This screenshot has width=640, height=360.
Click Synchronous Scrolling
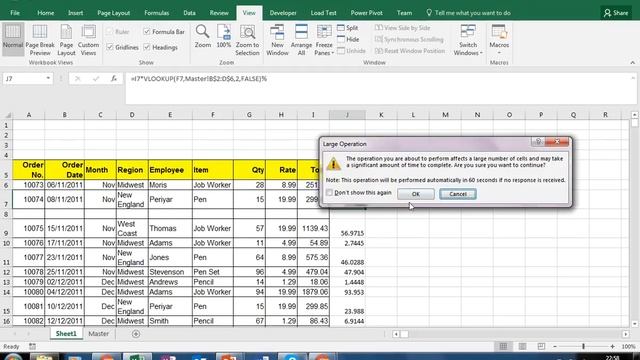pyautogui.click(x=409, y=39)
